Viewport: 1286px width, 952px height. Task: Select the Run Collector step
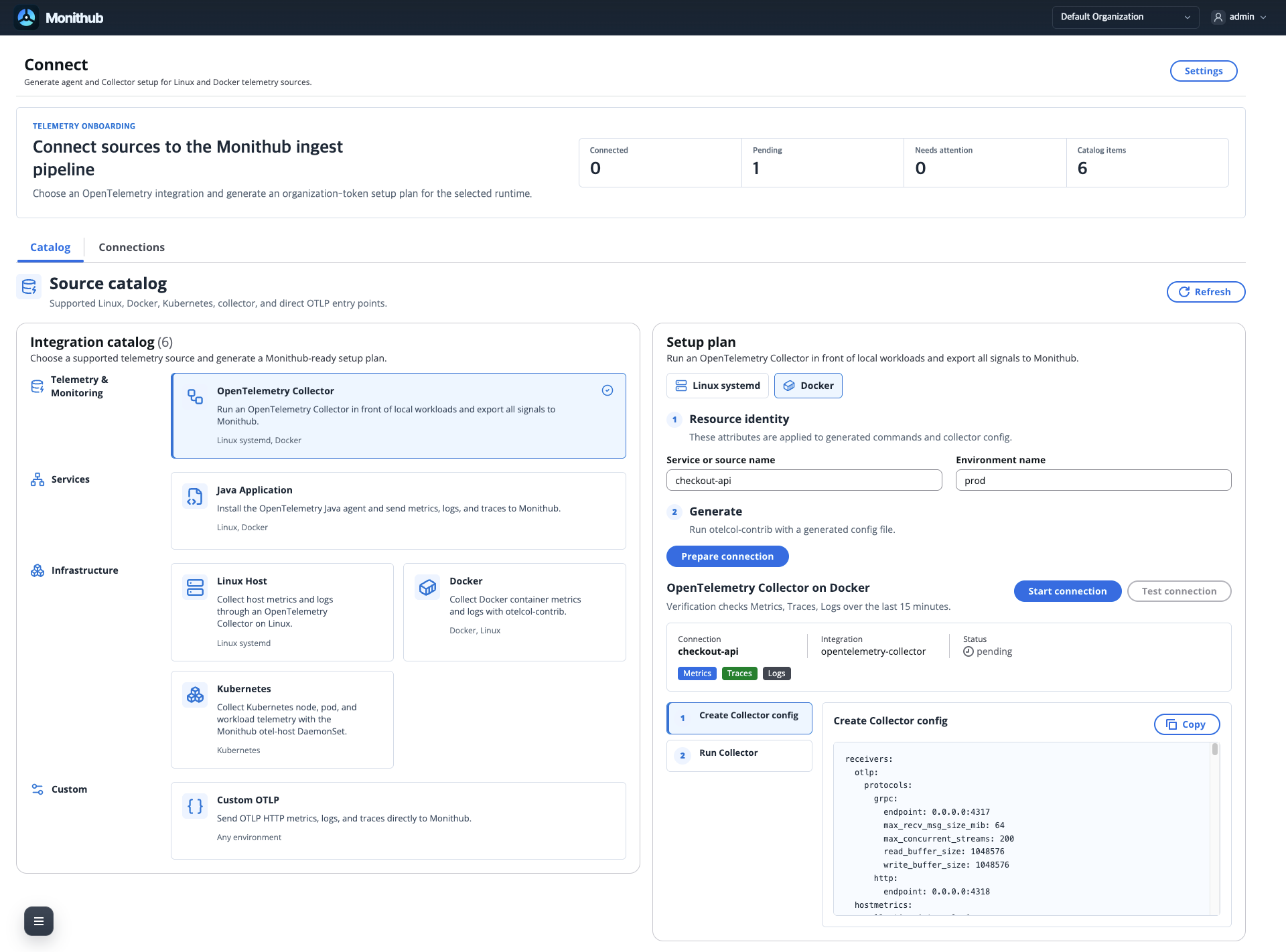point(739,755)
